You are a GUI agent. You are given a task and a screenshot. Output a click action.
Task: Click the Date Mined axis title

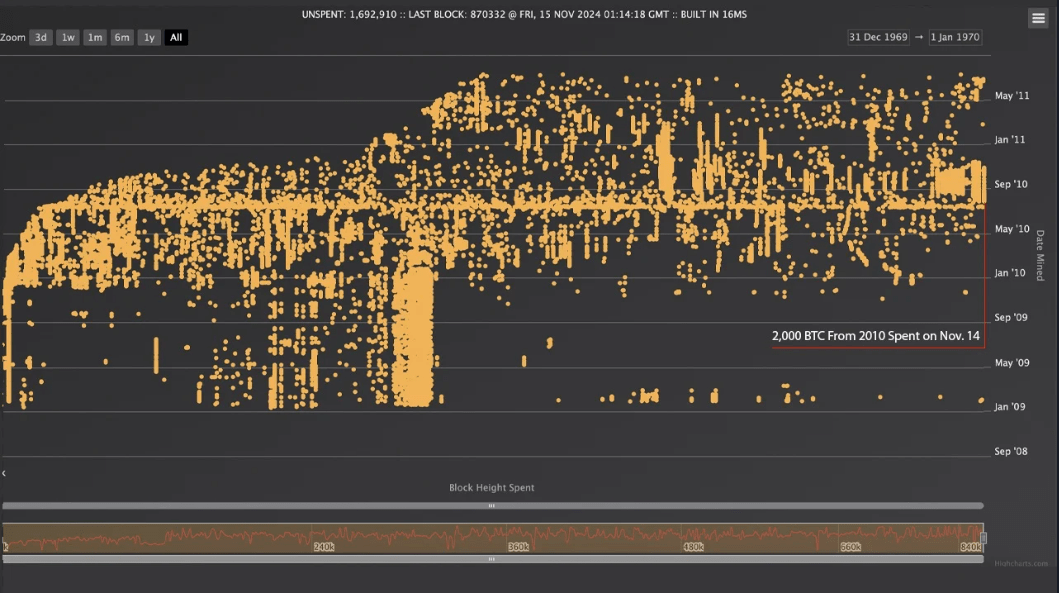click(1040, 256)
